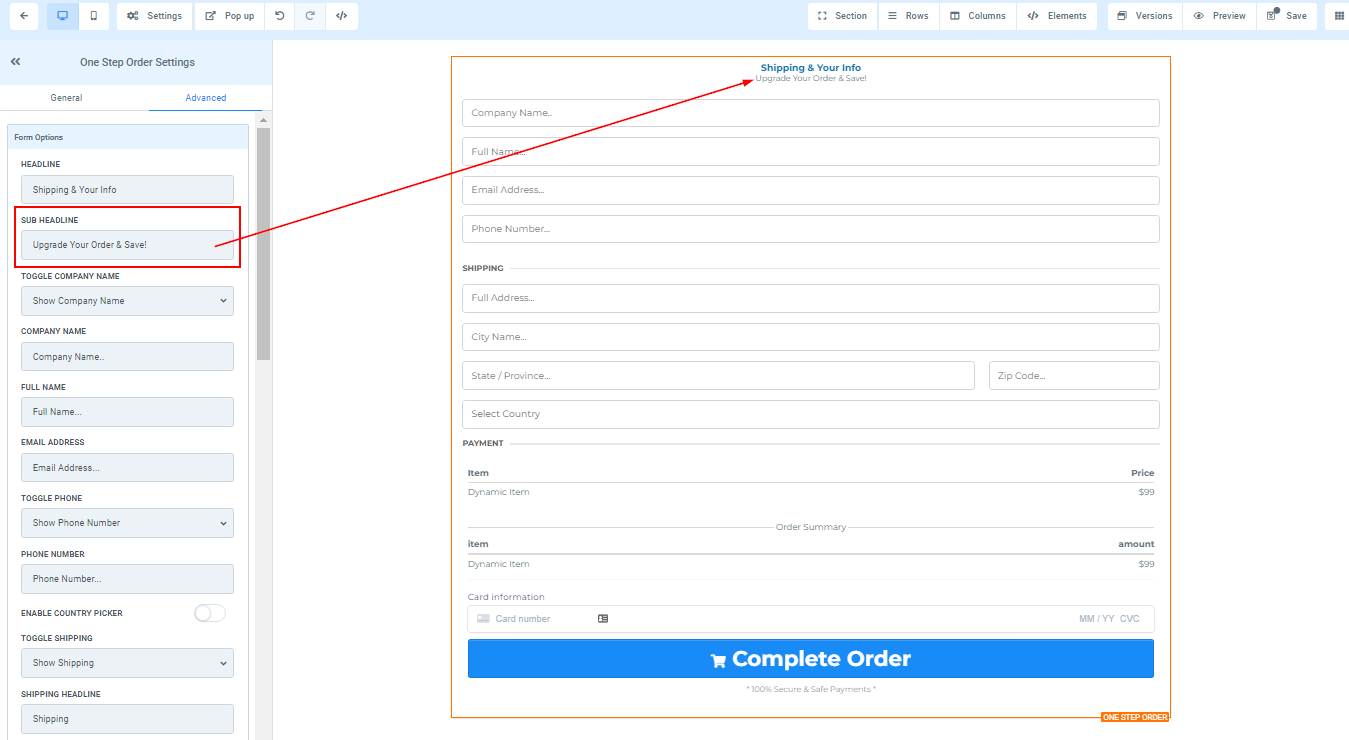
Task: Open the Select Country dropdown in form
Action: coord(811,414)
